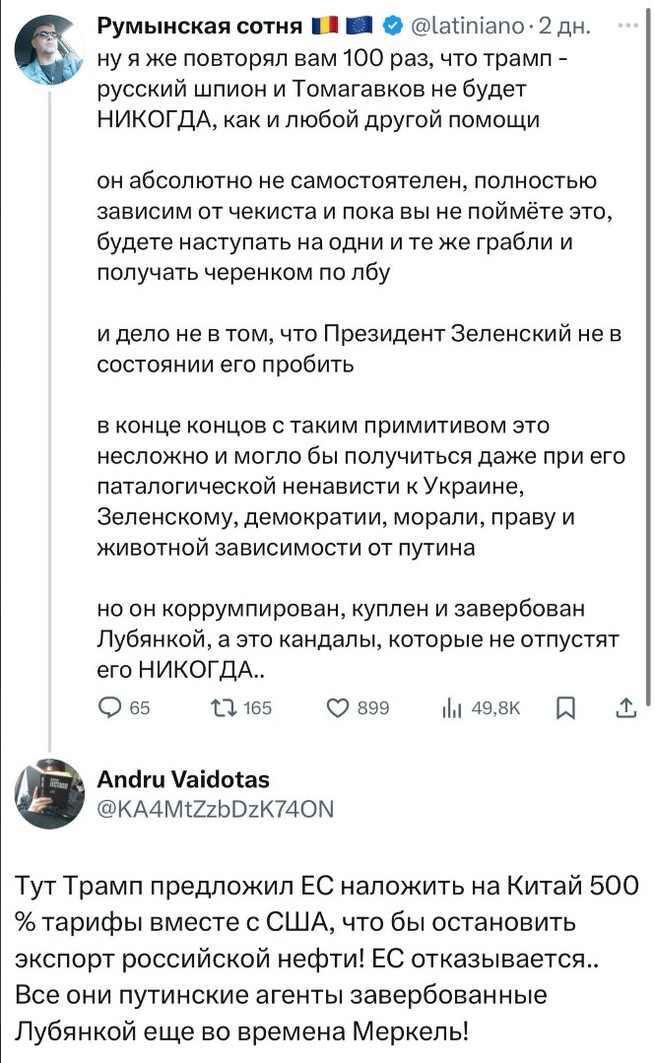Screen dimensions: 655x1063
Task: View analytics icon showing 49,8K views
Action: (449, 709)
